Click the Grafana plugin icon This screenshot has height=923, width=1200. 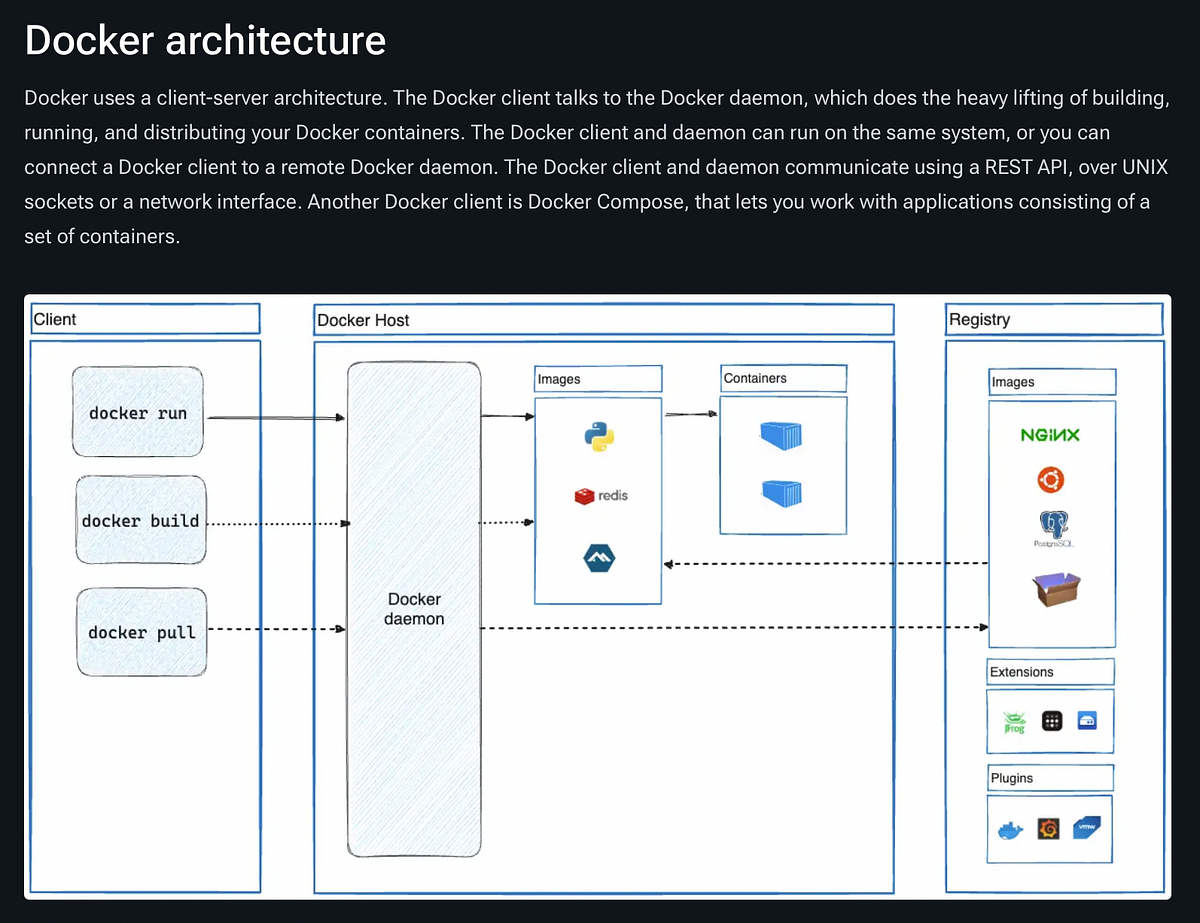coord(1047,829)
